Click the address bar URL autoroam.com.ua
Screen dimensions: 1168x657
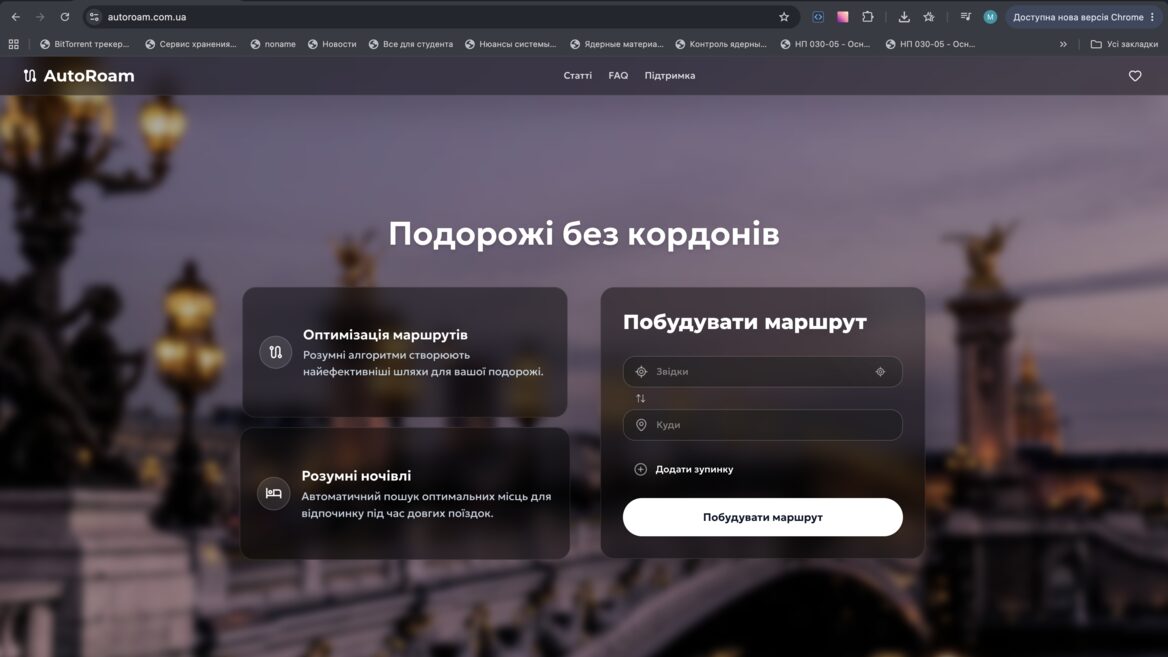pos(147,16)
